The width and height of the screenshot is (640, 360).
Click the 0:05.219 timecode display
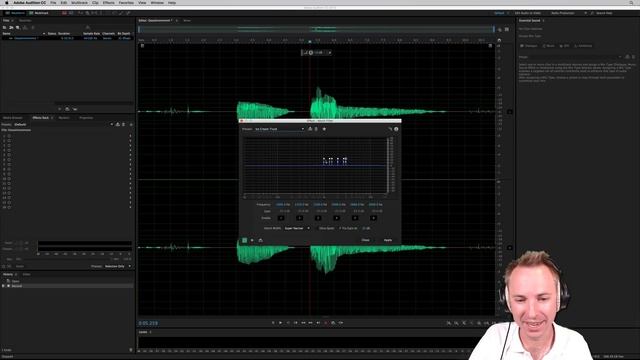coord(148,323)
